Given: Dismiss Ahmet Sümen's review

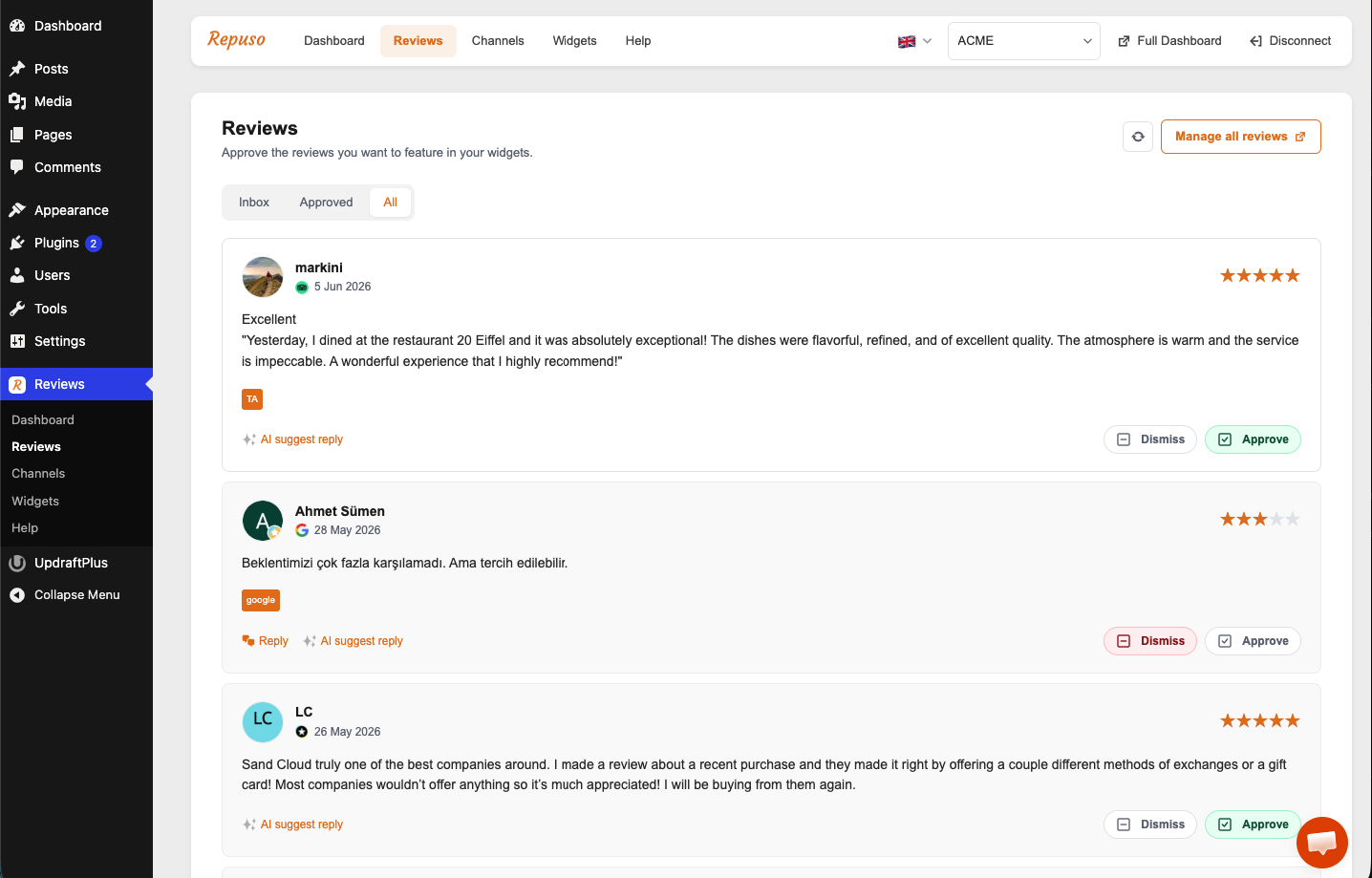Looking at the screenshot, I should 1150,641.
